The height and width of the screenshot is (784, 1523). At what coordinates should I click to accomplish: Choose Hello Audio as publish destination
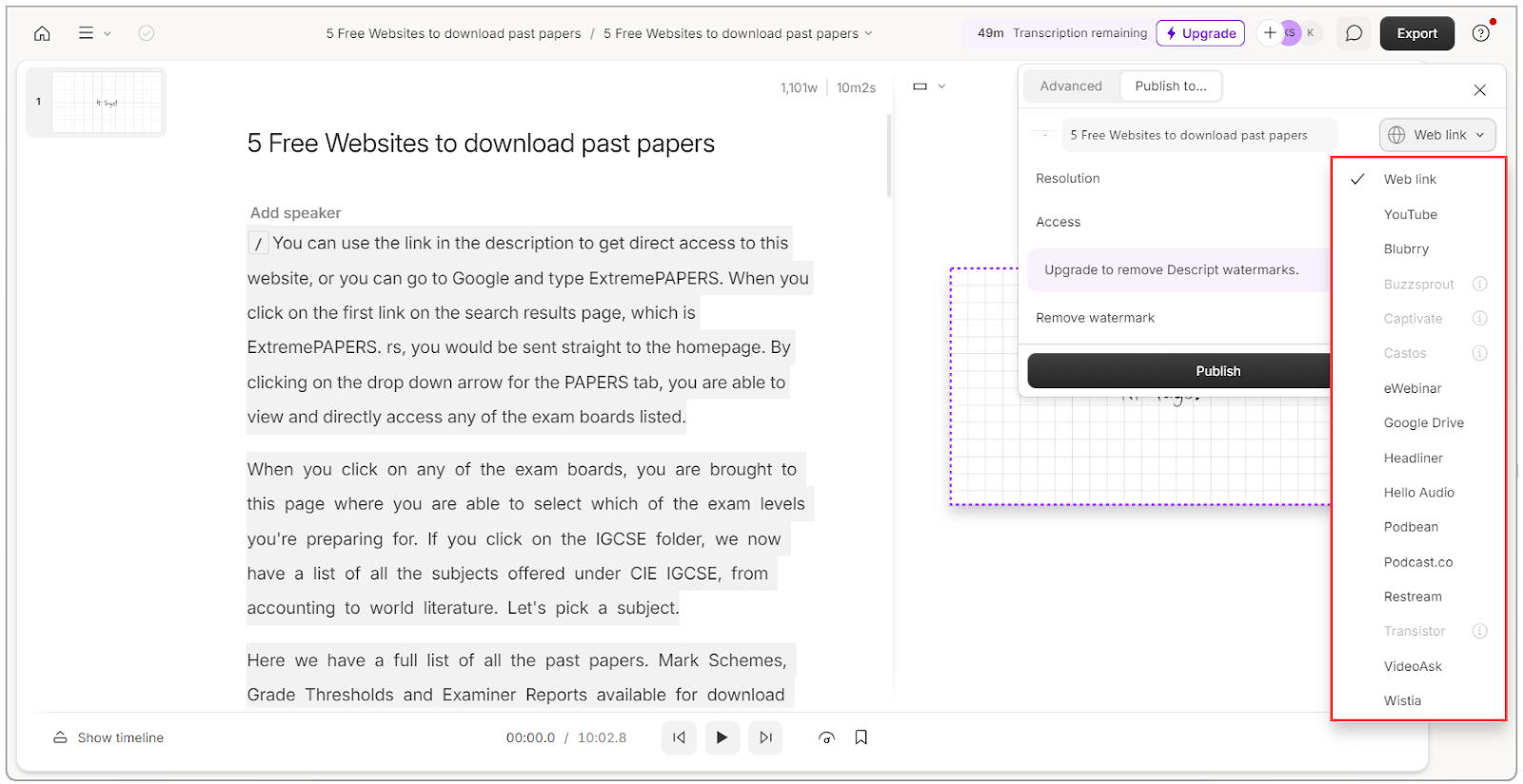click(x=1418, y=493)
